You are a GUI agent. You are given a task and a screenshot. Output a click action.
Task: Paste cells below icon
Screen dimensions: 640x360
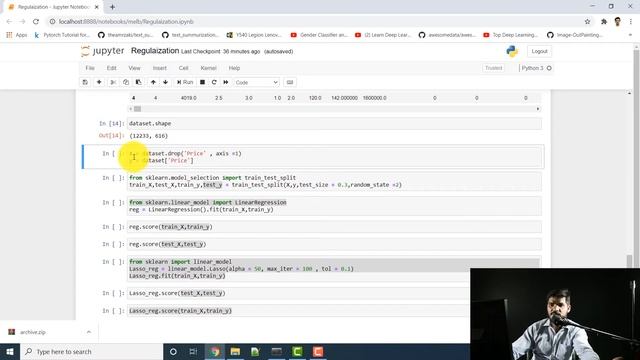138,82
